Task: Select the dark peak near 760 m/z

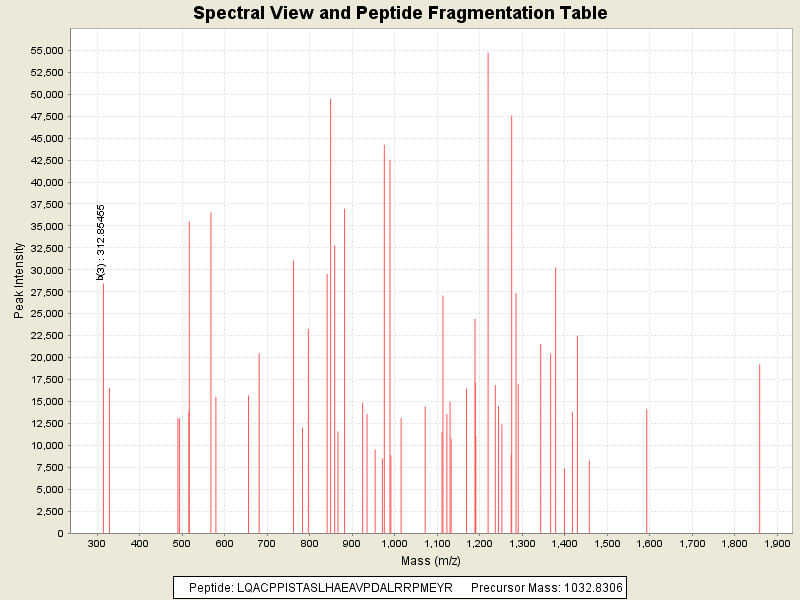Action: pos(293,400)
